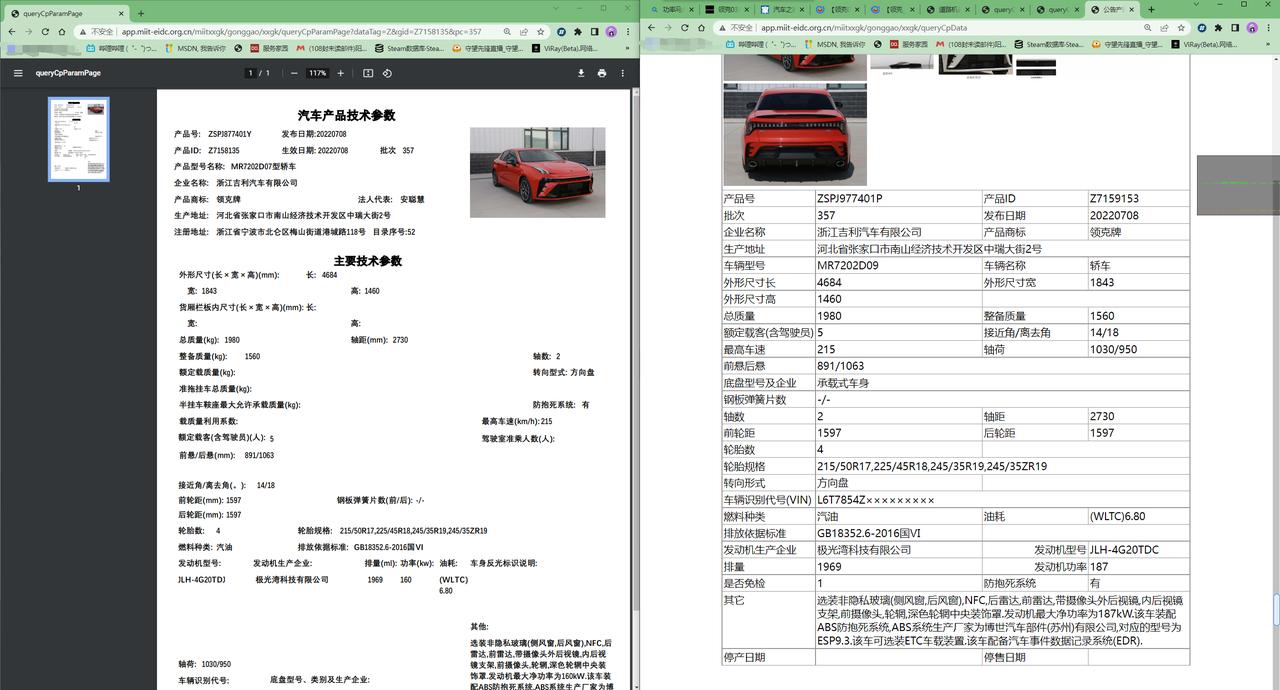
Task: Go back in the right browser window
Action: (653, 28)
